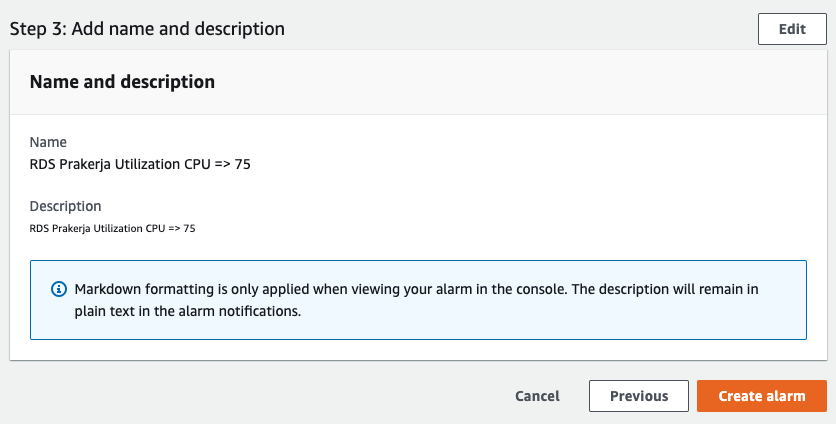Cancel the alarm creation

pos(537,396)
